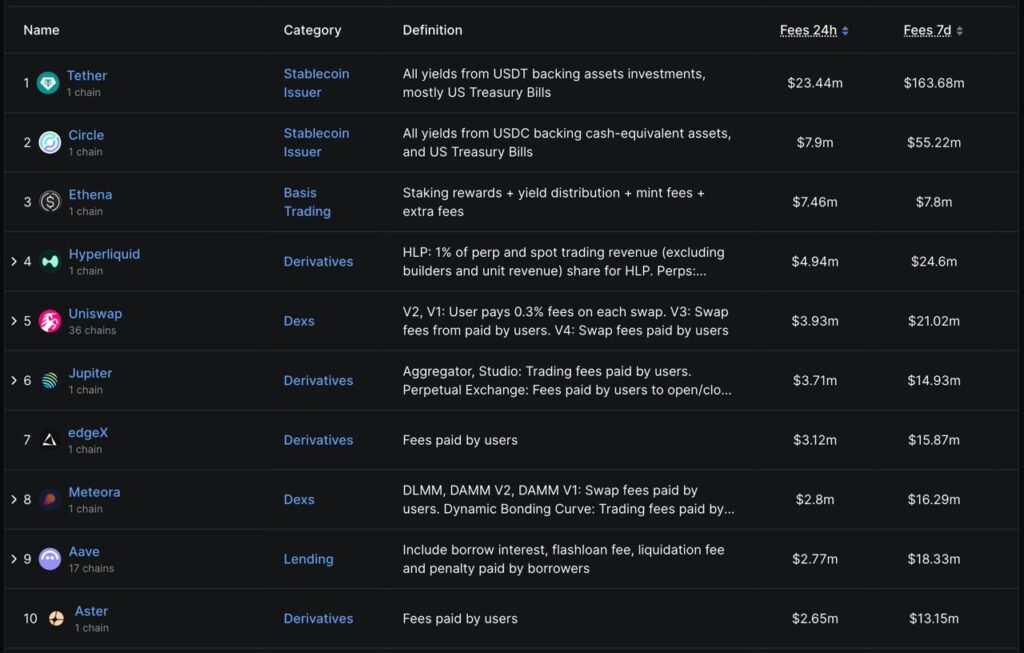Click the edgeX triangle logo icon
1024x653 pixels.
pos(50,440)
